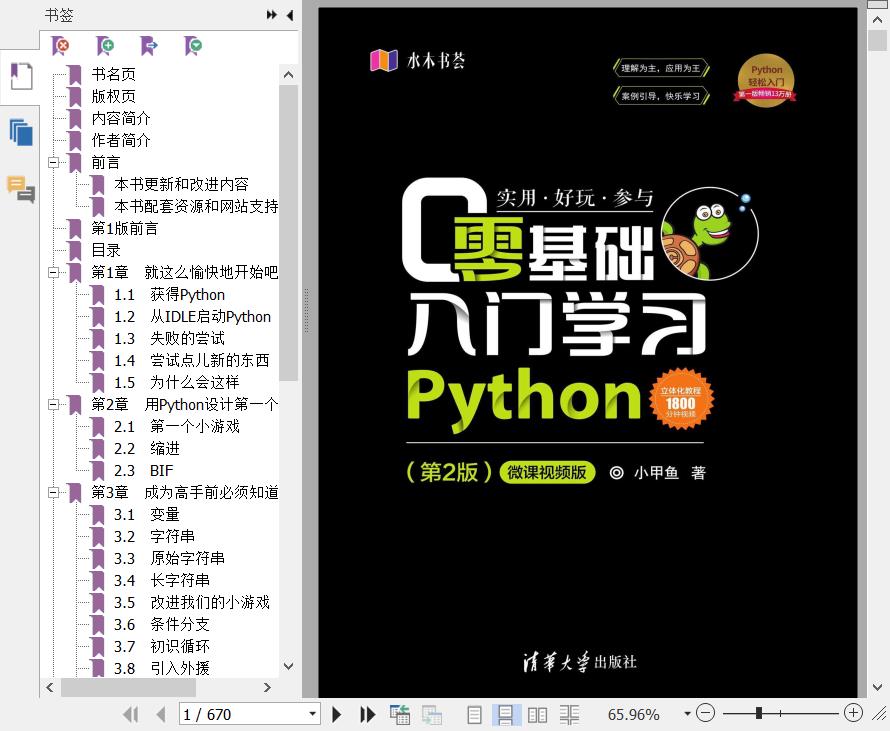Click the greyed next view icon in the bottom bar
The height and width of the screenshot is (731, 890).
(431, 714)
